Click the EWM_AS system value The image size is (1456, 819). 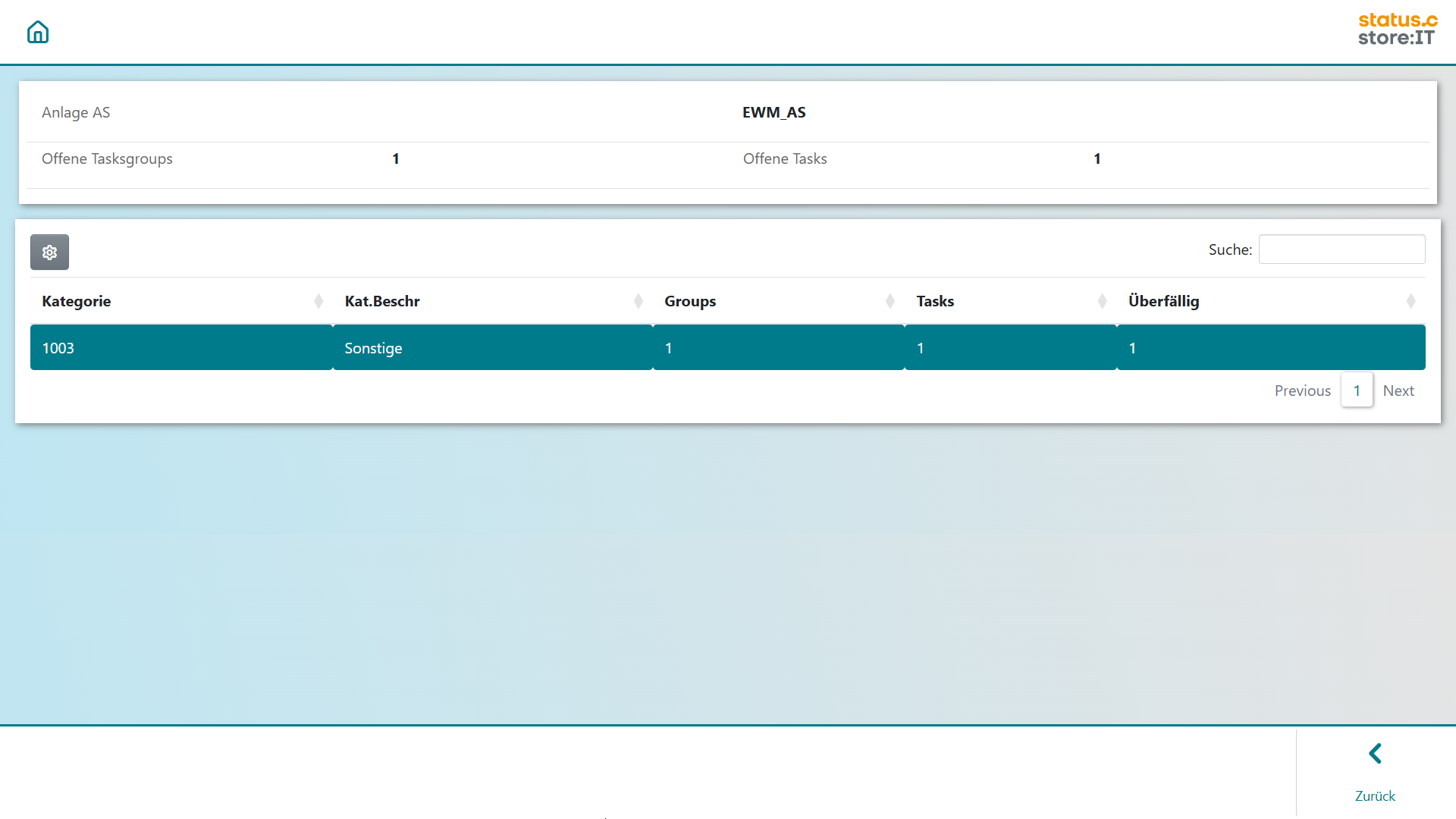(773, 112)
